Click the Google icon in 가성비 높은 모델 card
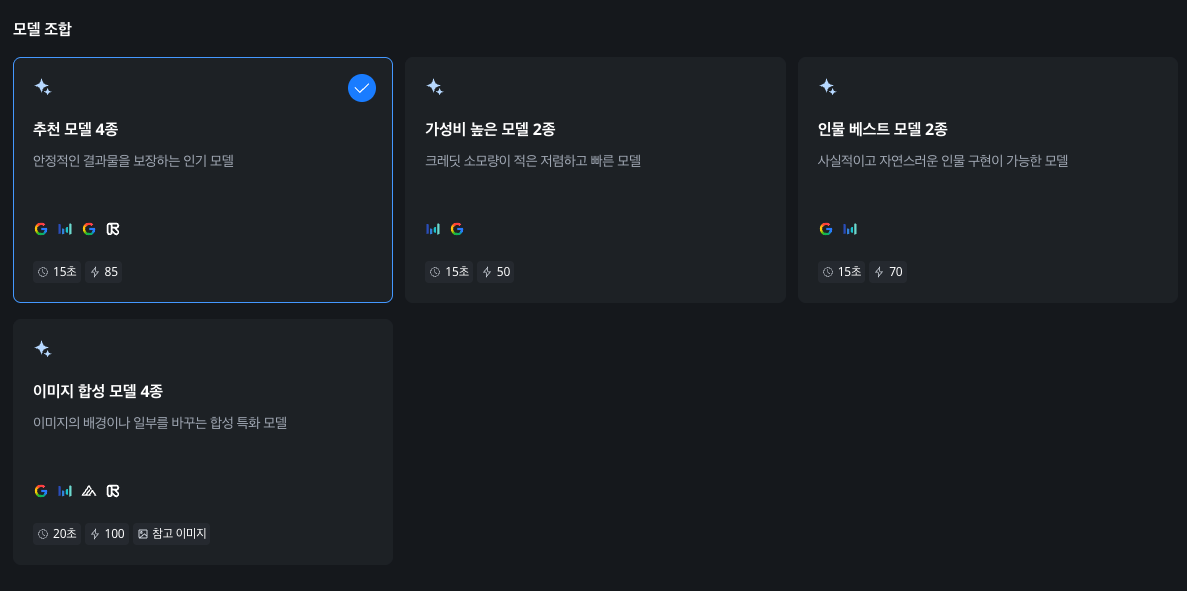This screenshot has width=1187, height=591. click(x=457, y=229)
